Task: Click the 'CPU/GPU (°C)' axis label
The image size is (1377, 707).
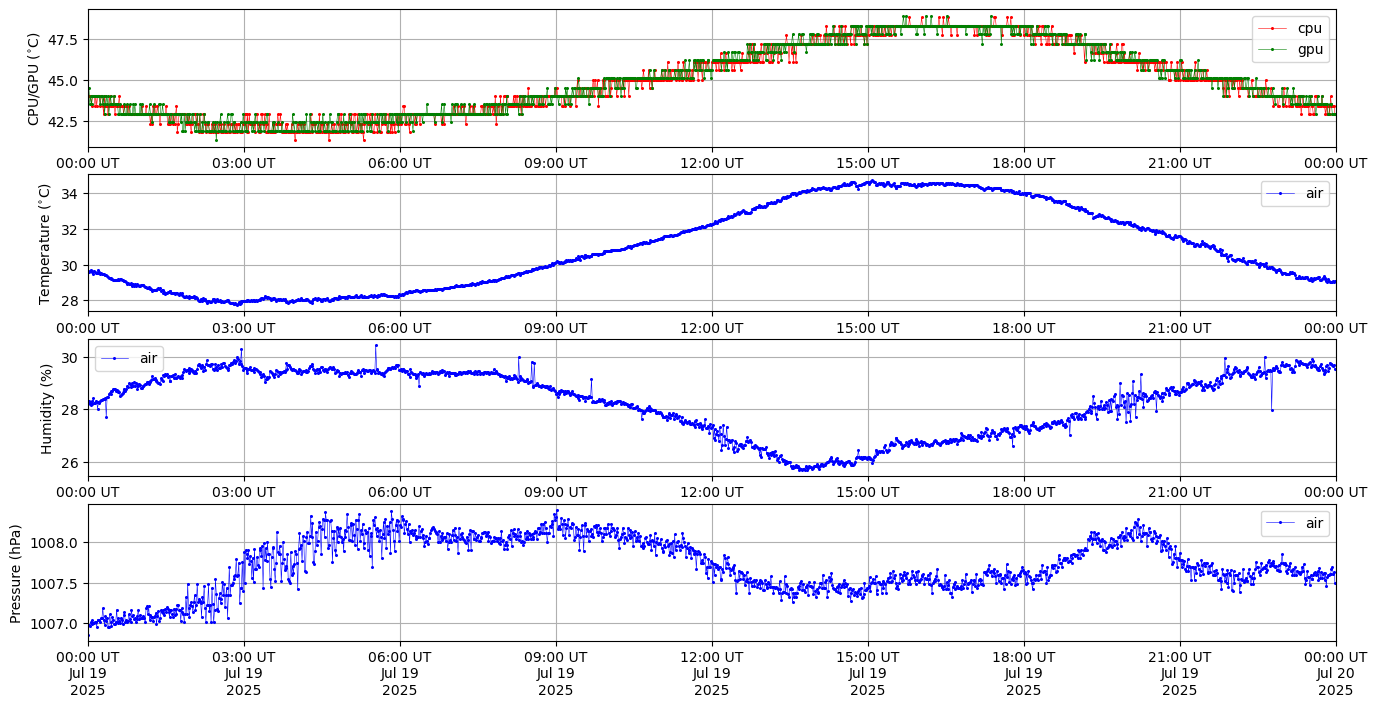Action: point(34,79)
